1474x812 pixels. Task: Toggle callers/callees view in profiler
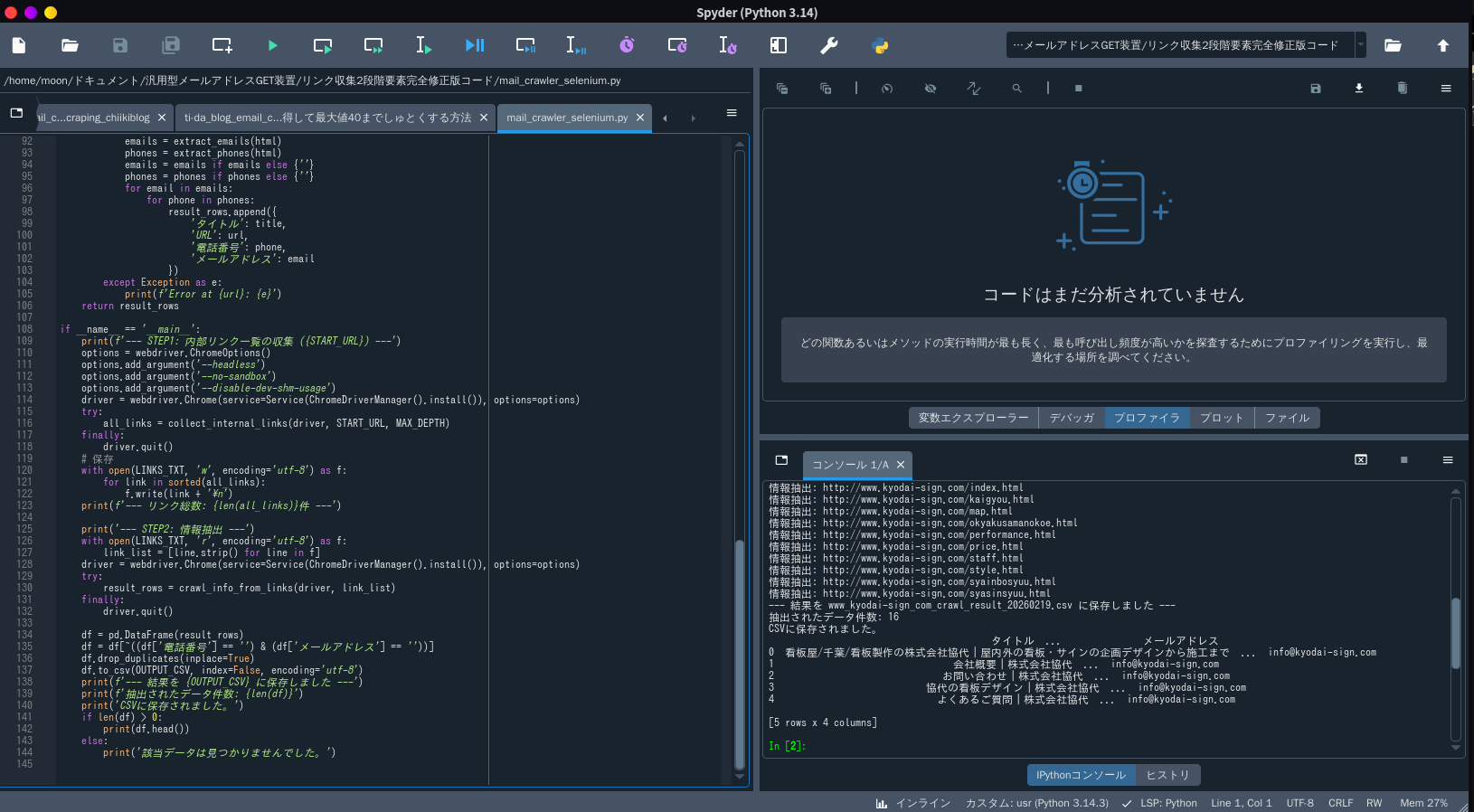point(974,89)
